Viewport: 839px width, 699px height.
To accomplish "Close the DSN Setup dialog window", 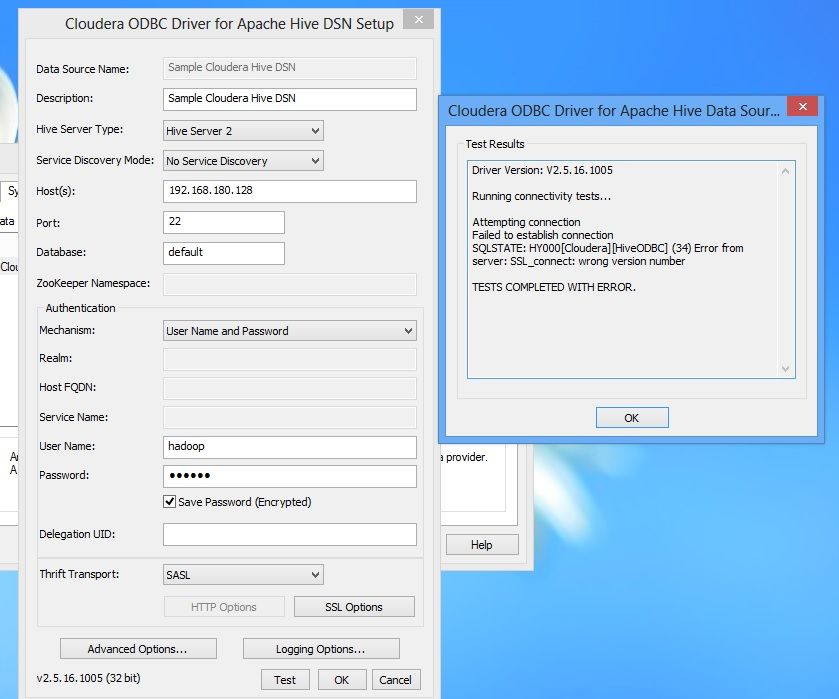I will point(418,20).
